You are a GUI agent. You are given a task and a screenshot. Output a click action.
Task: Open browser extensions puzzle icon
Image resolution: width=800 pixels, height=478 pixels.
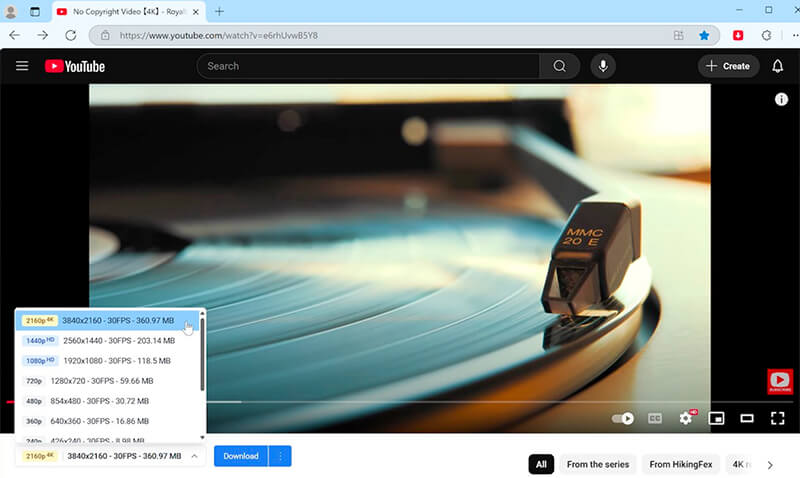(x=766, y=35)
